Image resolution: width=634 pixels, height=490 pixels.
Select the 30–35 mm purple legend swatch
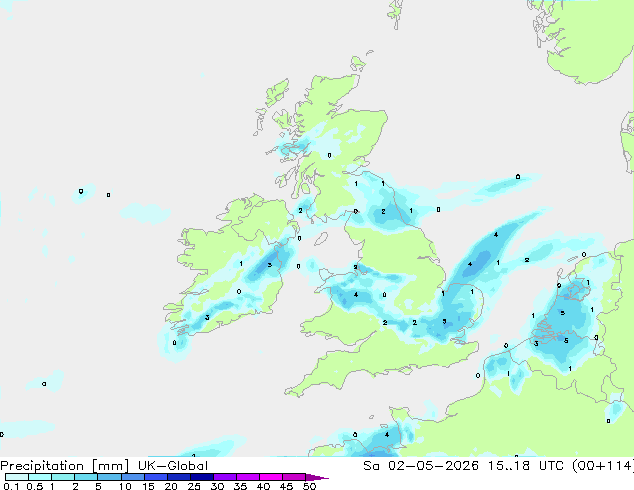coord(224,477)
